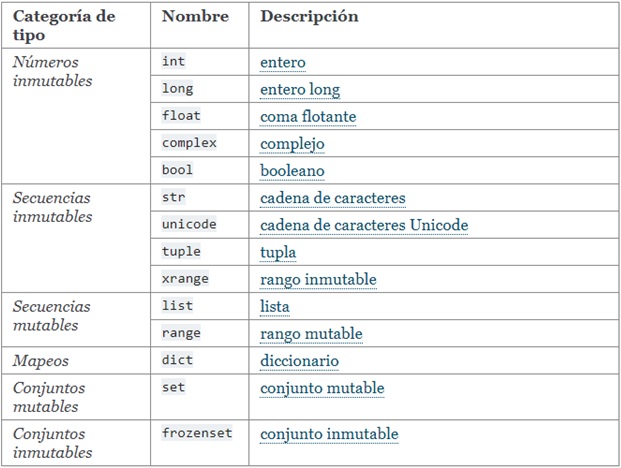
Task: Click the 'tupla' link
Action: click(278, 252)
